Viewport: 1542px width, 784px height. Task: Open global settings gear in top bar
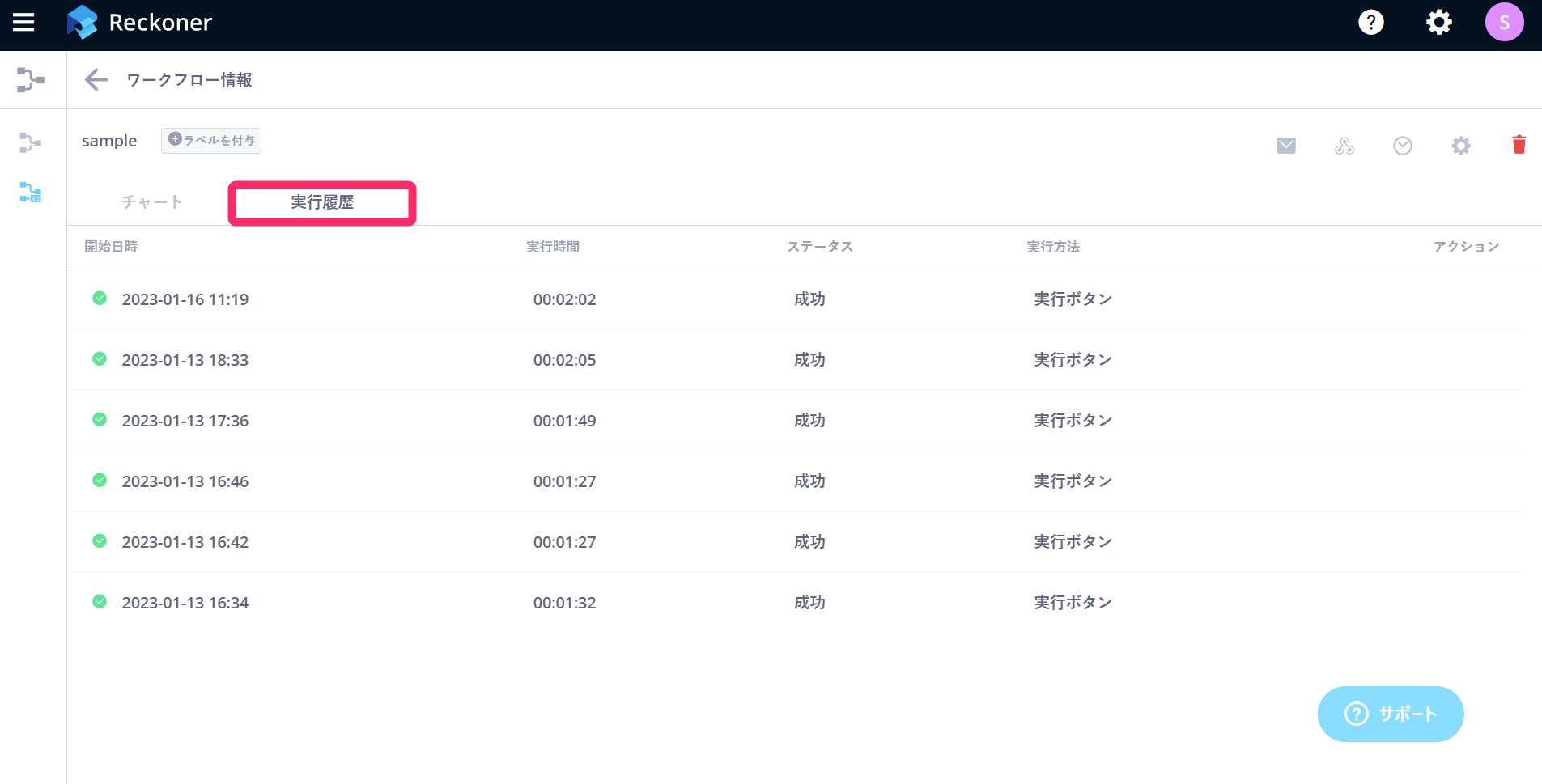(x=1438, y=23)
